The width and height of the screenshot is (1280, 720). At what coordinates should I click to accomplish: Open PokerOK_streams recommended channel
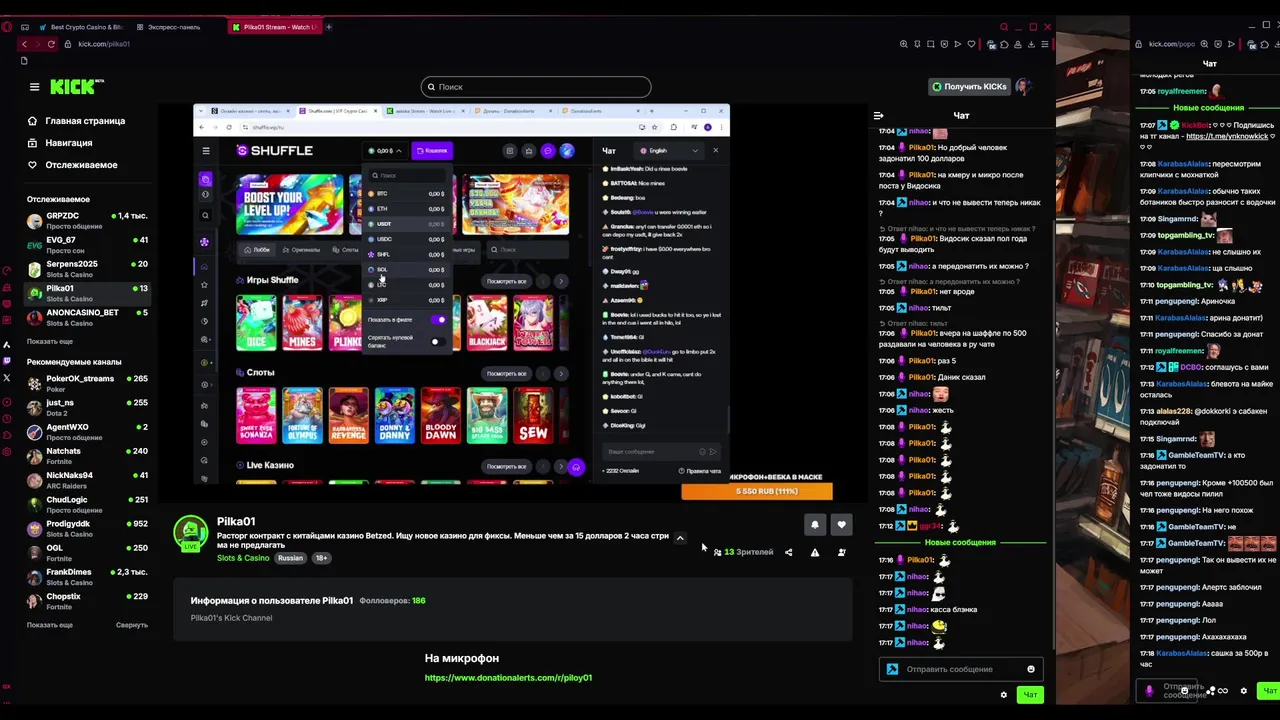coord(87,383)
